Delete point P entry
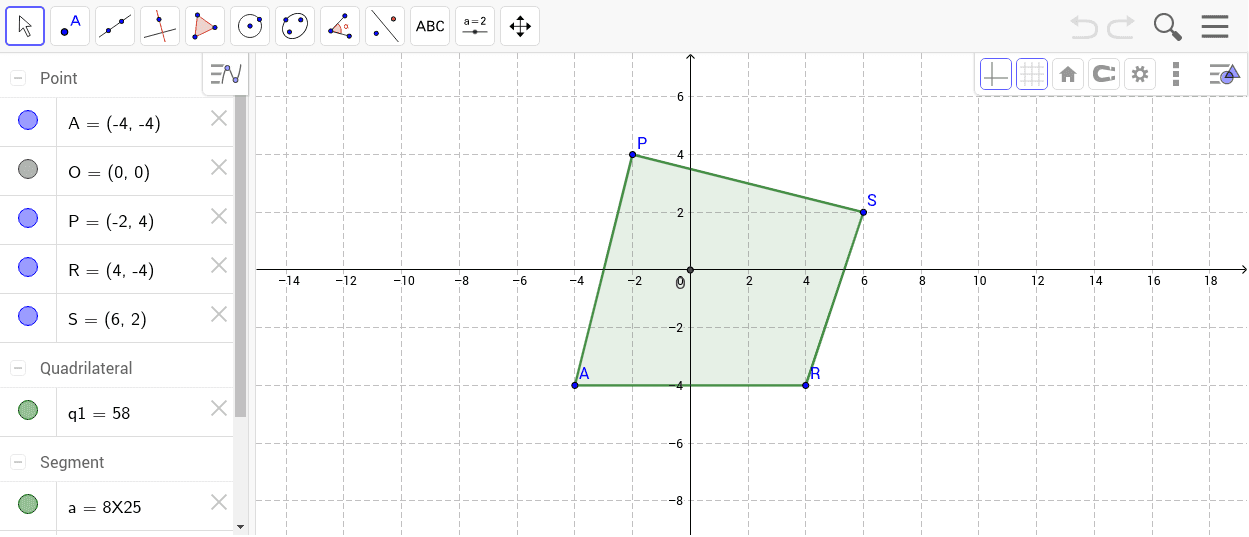 click(x=219, y=216)
